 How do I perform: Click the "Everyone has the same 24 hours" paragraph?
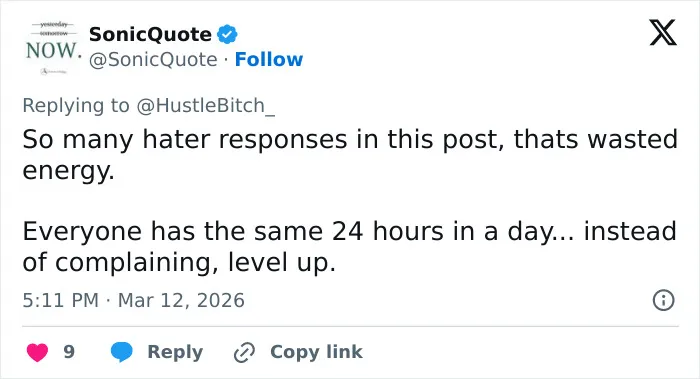click(350, 246)
